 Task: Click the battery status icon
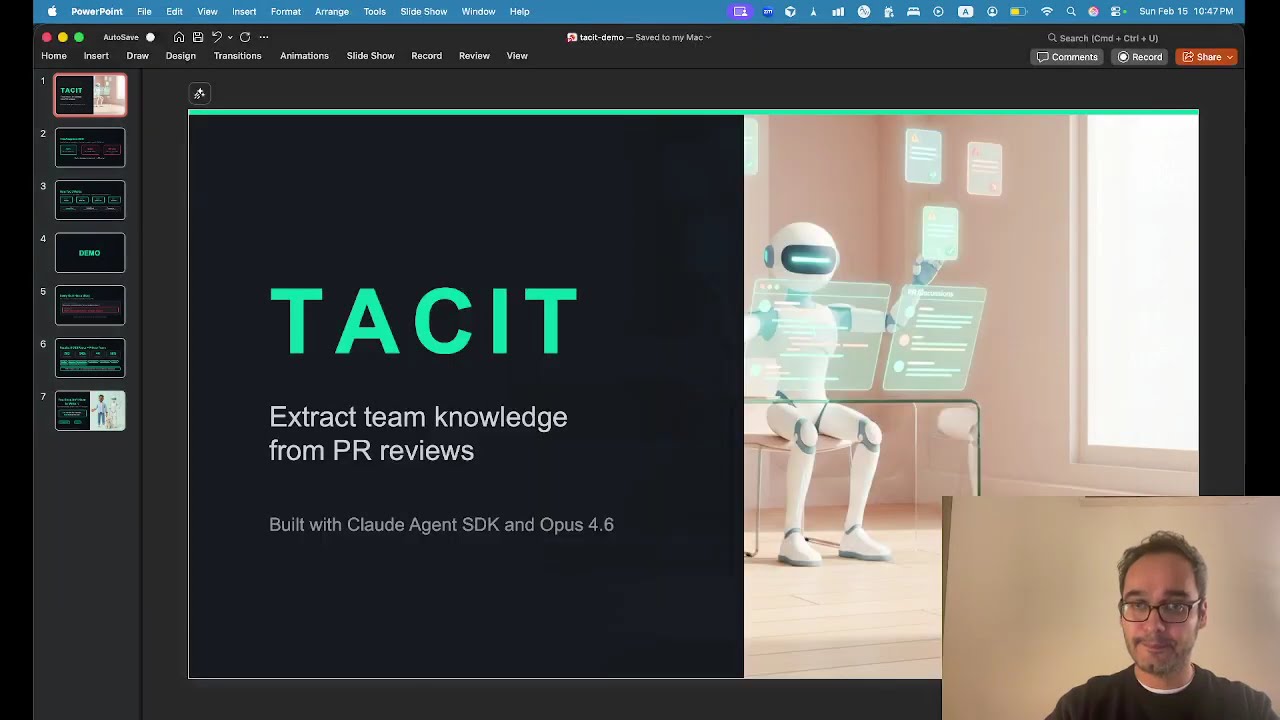[1018, 12]
